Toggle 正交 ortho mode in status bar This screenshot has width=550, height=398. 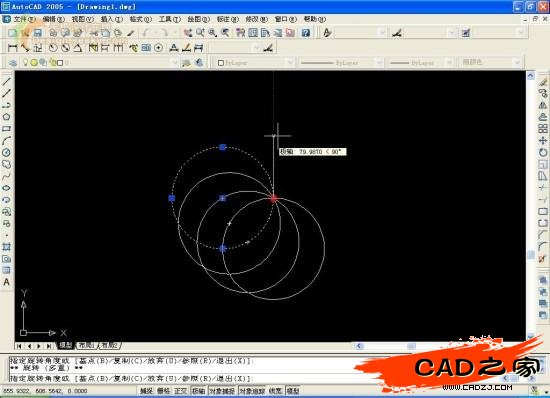click(181, 391)
